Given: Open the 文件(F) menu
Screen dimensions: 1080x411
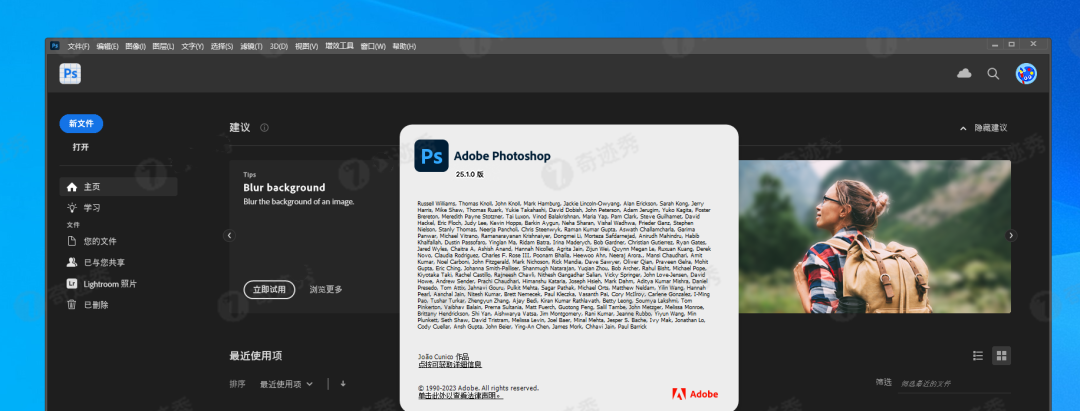Looking at the screenshot, I should 79,46.
